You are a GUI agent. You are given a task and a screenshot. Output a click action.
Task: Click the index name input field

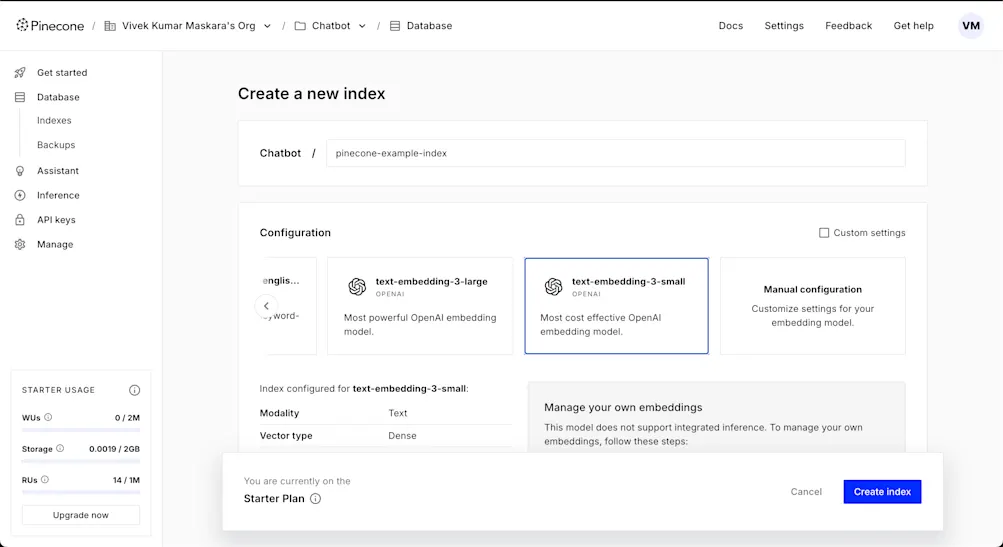point(615,153)
